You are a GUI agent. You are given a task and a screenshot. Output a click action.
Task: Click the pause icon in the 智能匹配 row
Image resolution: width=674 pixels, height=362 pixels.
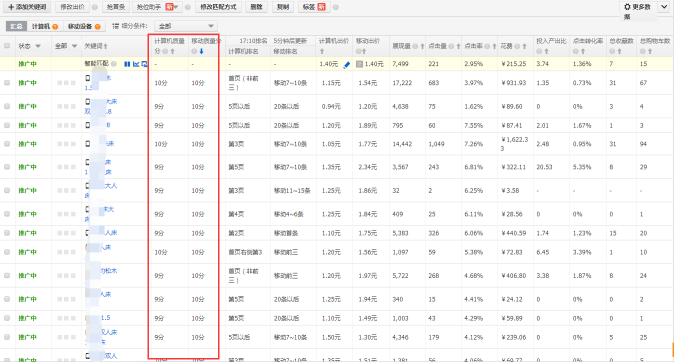coord(127,64)
